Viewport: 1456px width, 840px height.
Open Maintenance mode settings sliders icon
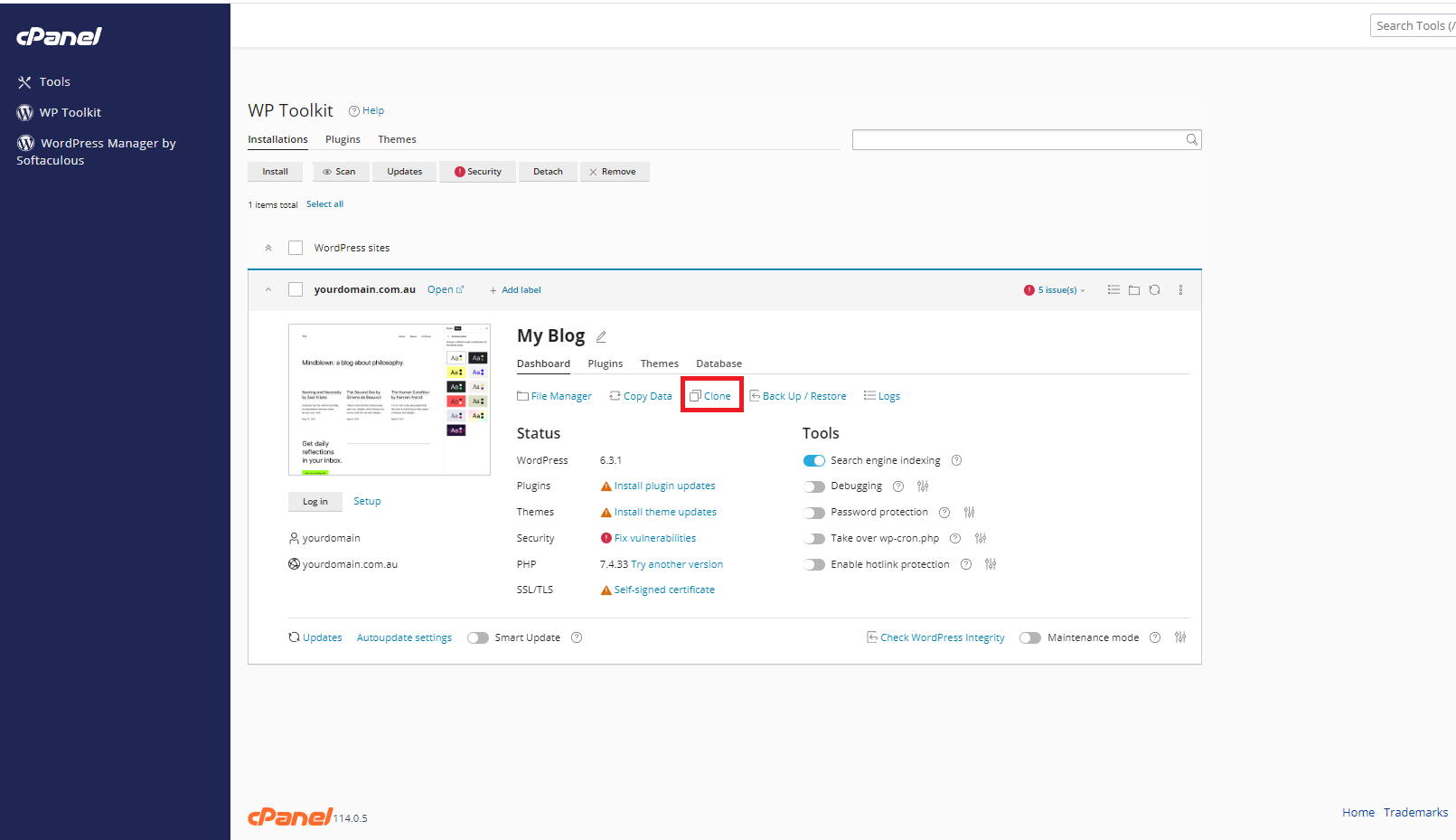[1180, 637]
